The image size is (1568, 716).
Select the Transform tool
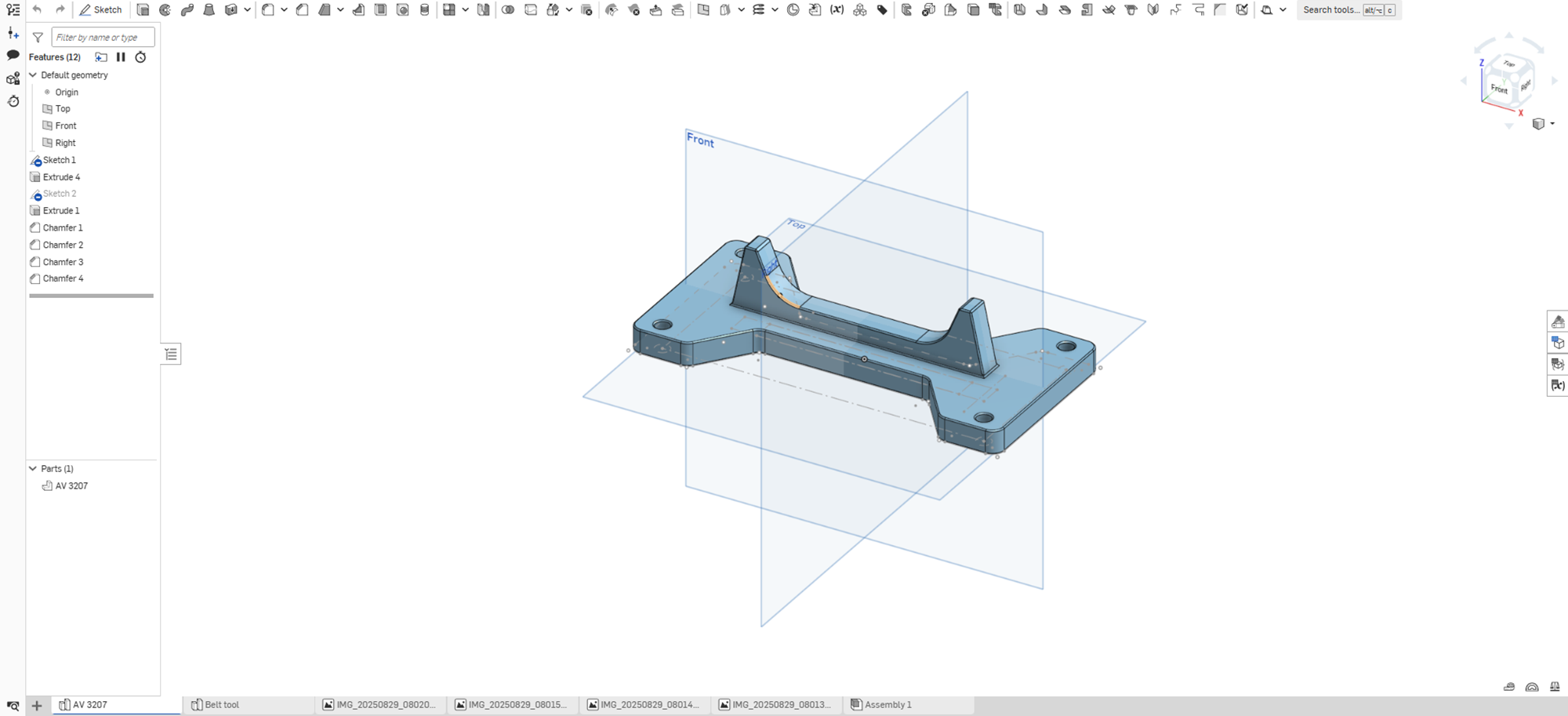click(553, 10)
